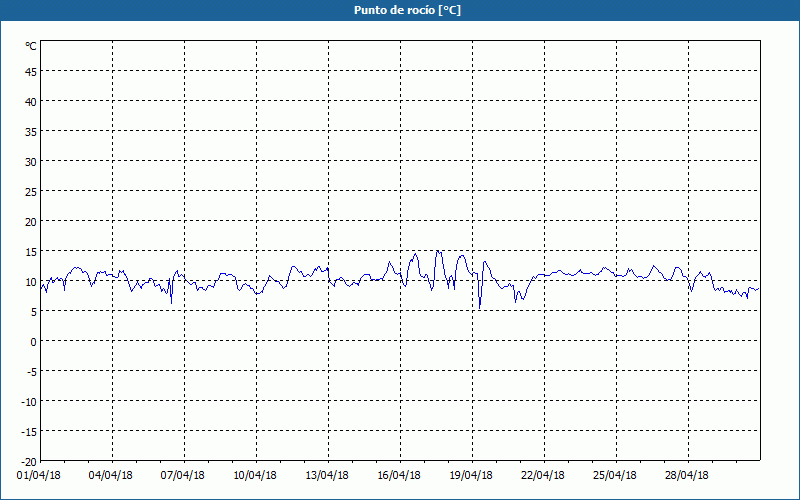Image resolution: width=800 pixels, height=500 pixels.
Task: Click the 07/04/18 date label
Action: [x=183, y=476]
